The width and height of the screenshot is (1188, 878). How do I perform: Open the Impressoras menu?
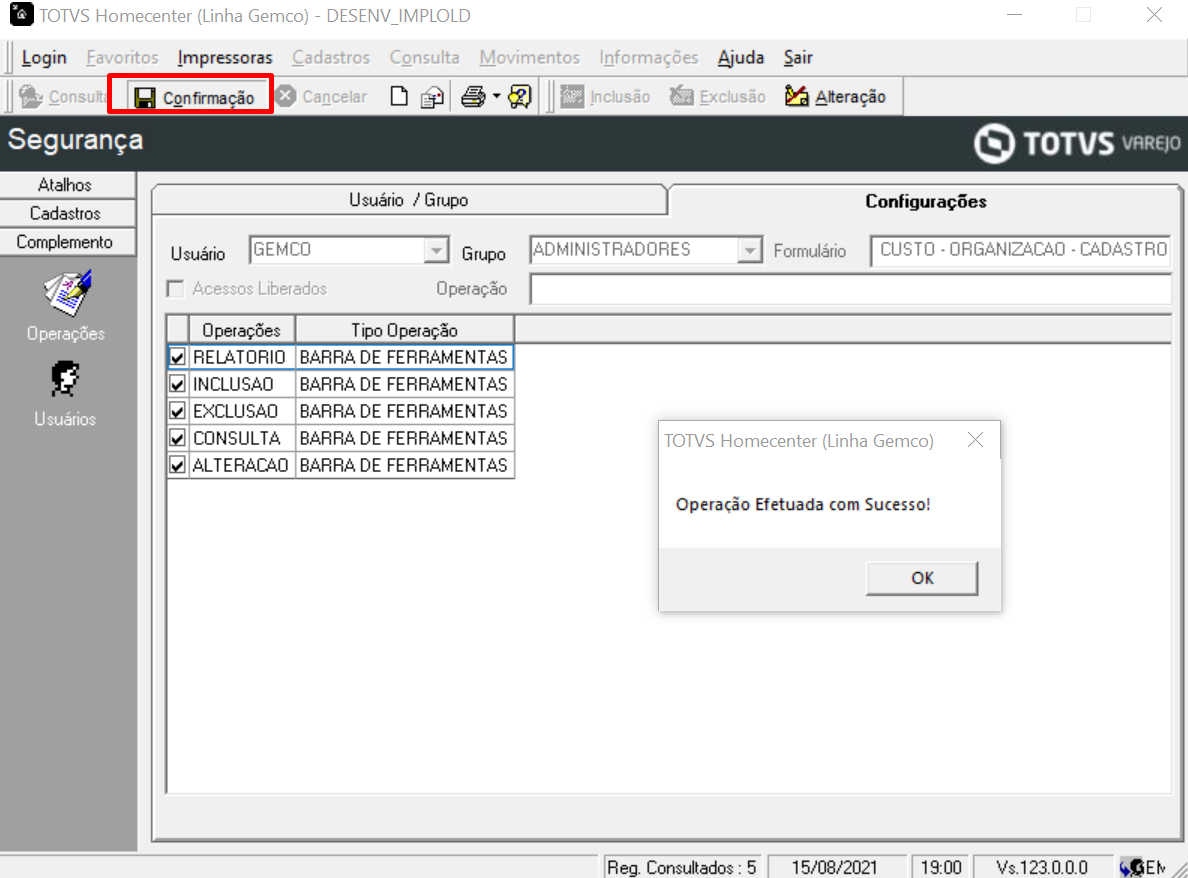pyautogui.click(x=225, y=58)
